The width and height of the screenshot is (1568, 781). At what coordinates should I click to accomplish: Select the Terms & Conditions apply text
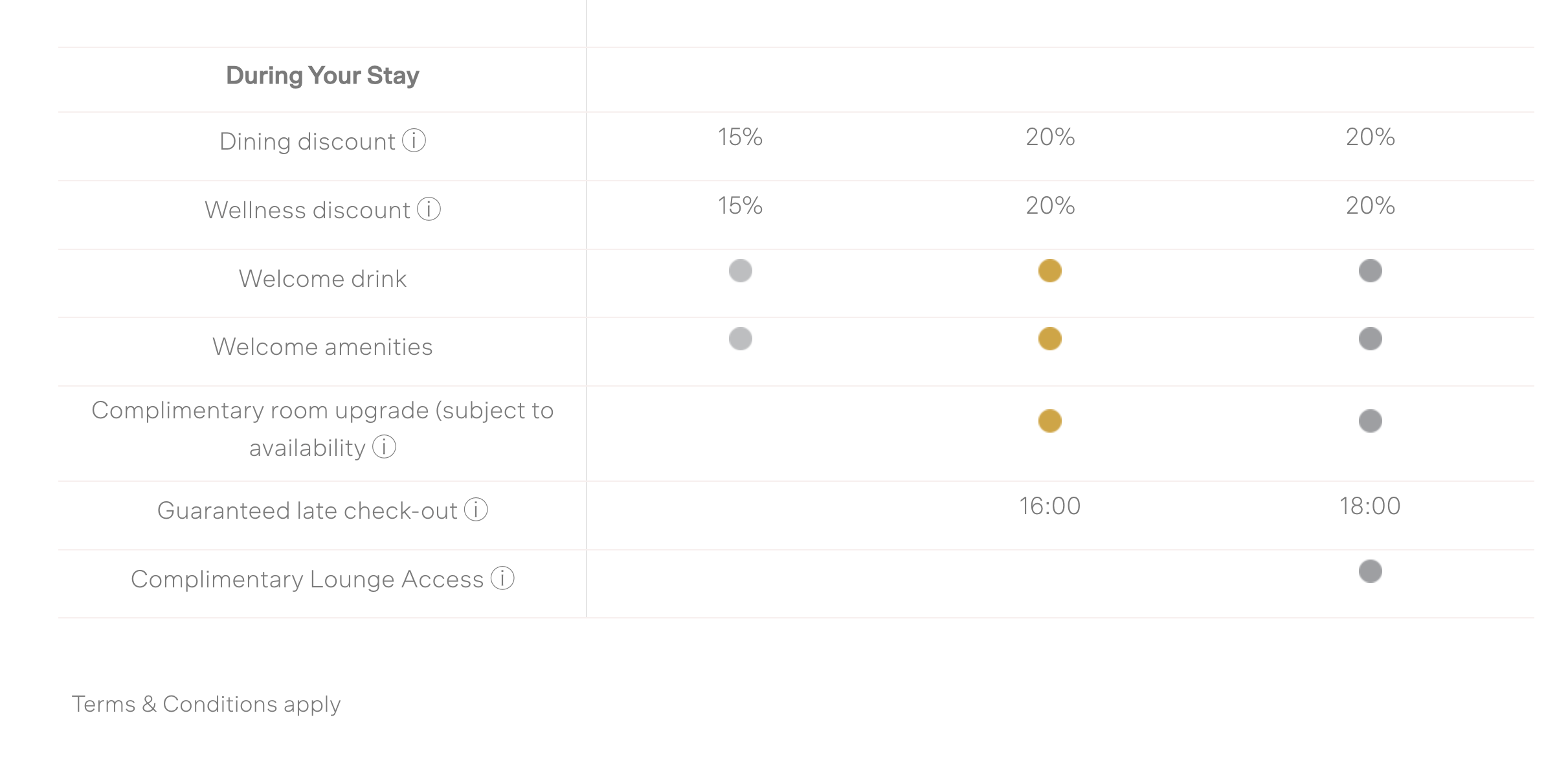point(206,704)
